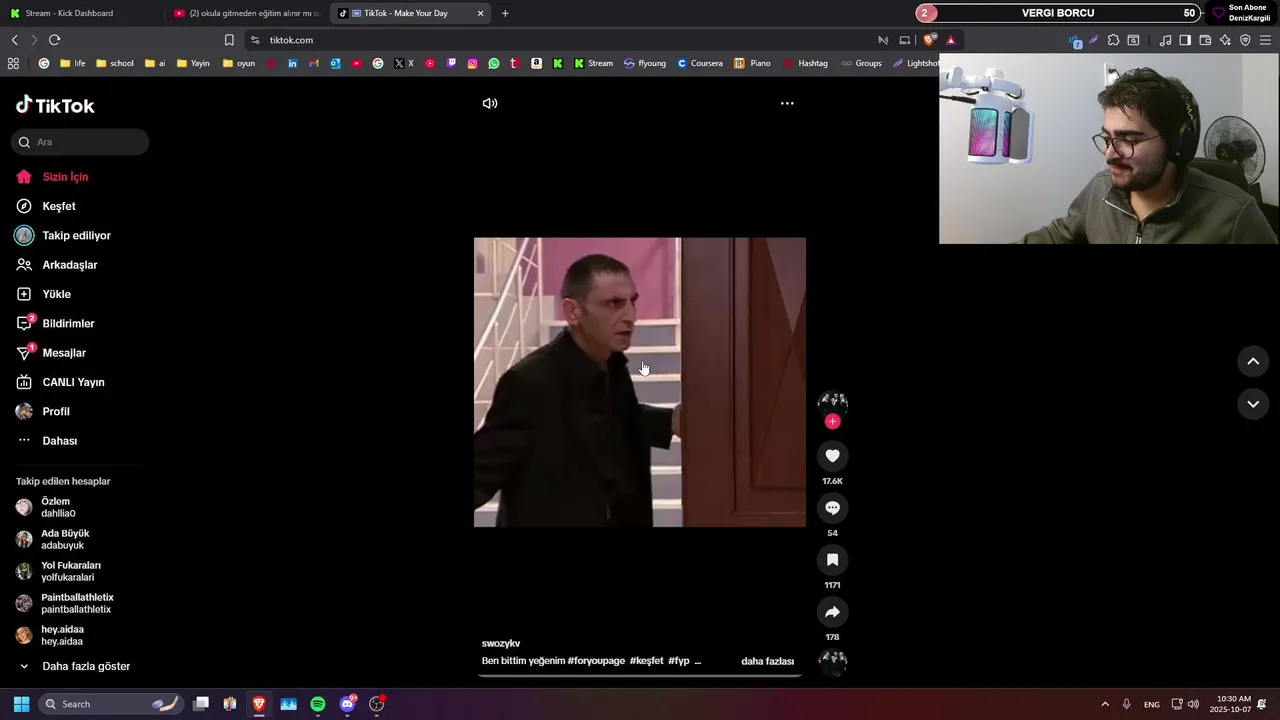Open the comments speech bubble icon
1280x720 pixels.
(832, 508)
